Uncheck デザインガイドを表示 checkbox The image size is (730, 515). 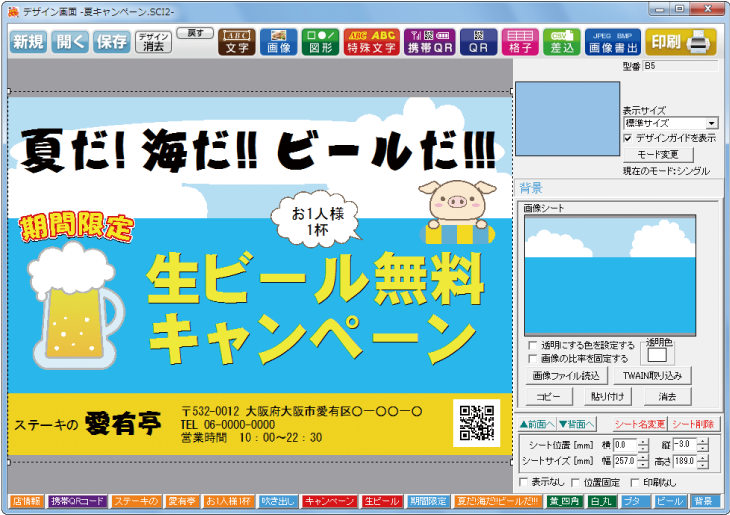tap(628, 138)
